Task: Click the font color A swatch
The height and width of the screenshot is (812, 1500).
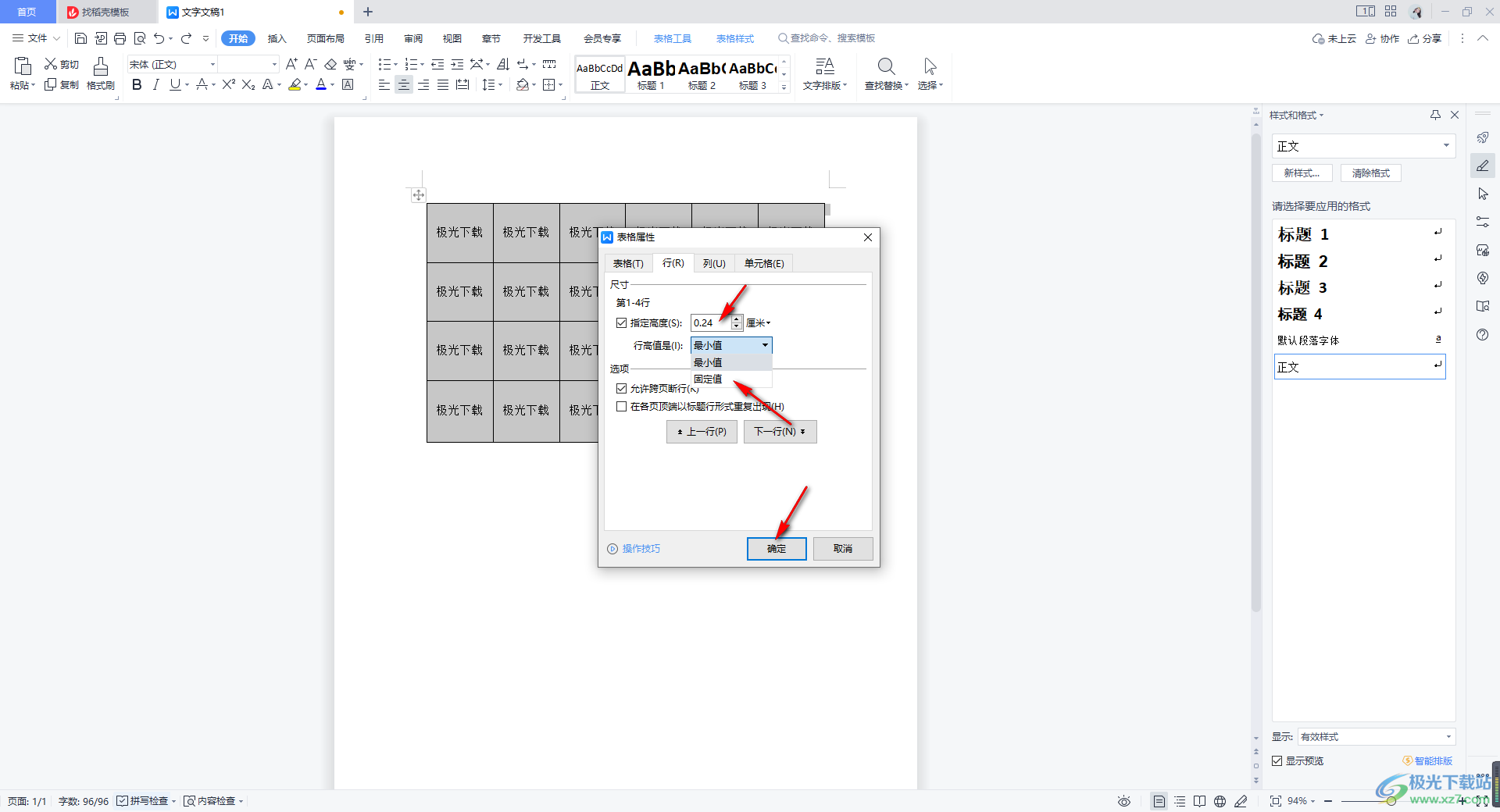Action: click(x=320, y=84)
